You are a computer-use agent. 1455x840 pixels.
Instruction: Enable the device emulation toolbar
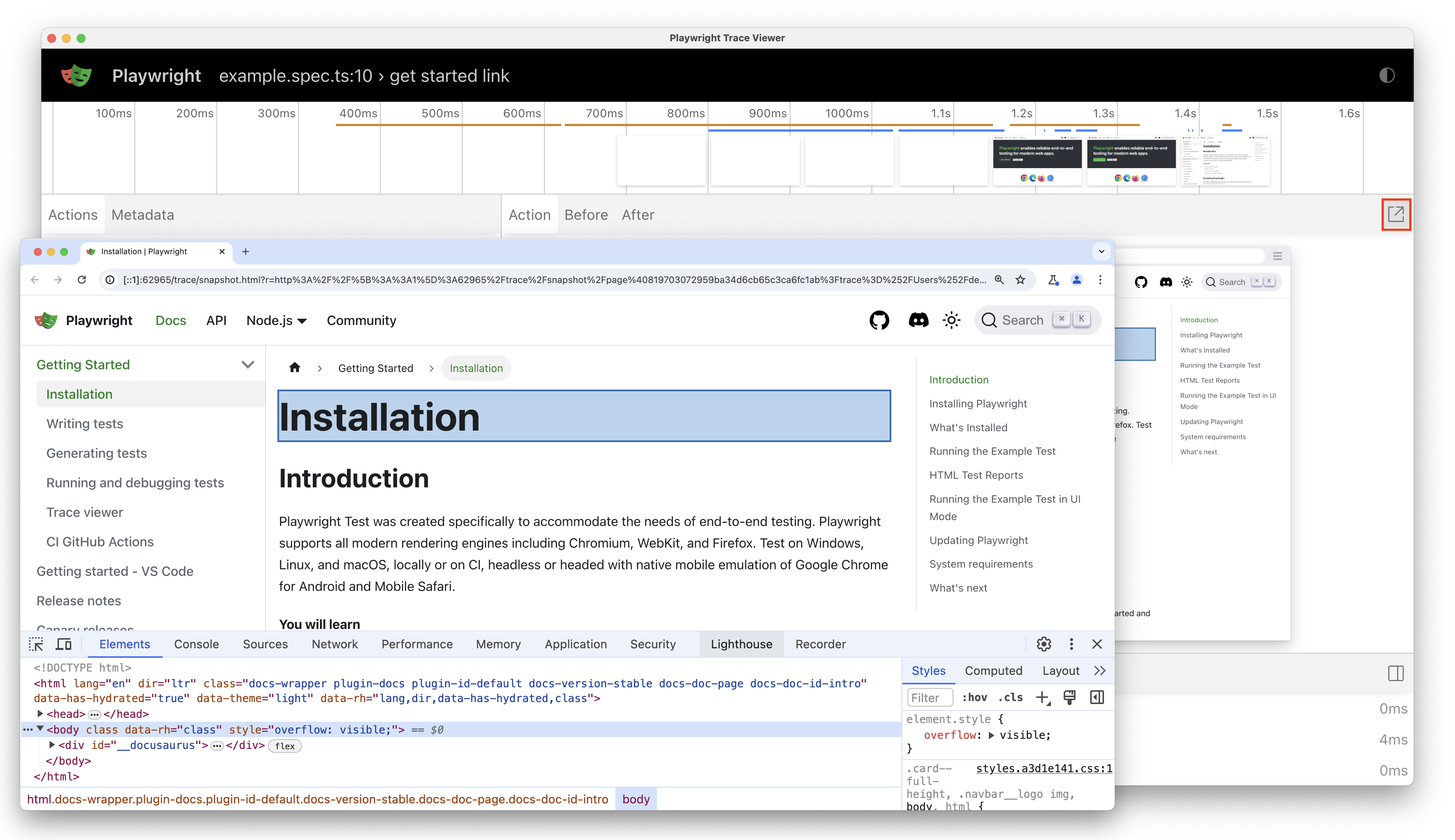(63, 644)
